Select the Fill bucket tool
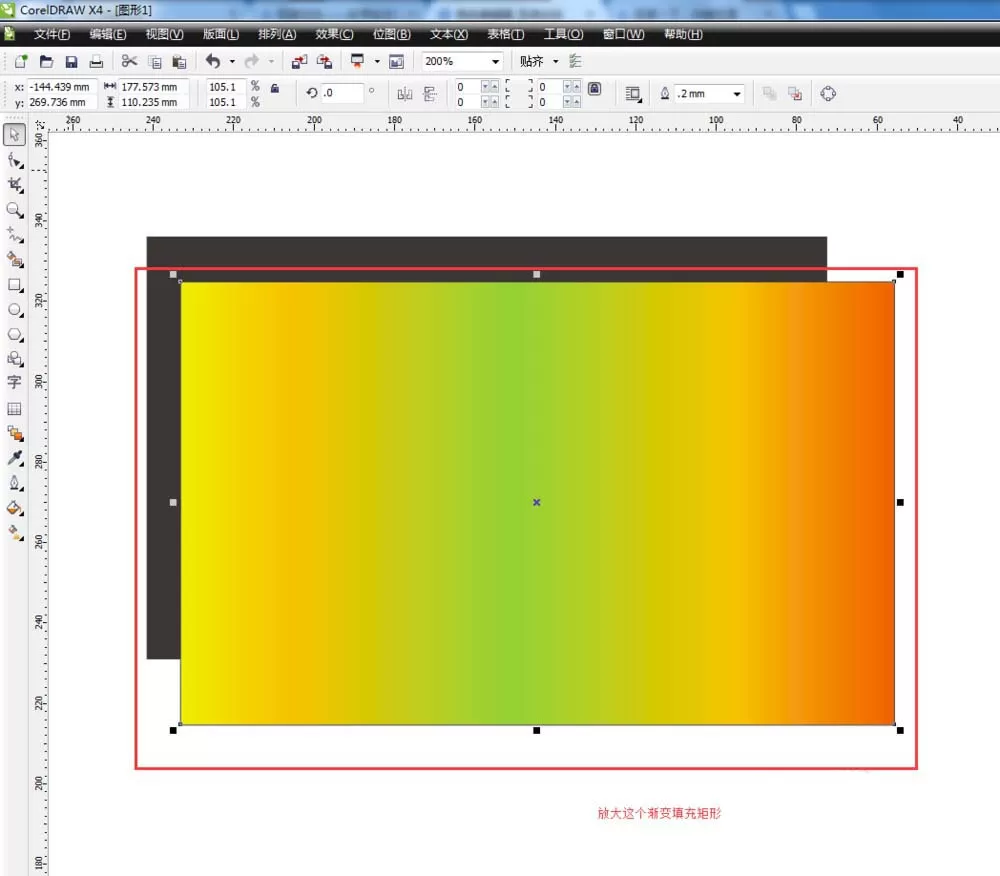Viewport: 1000px width, 876px height. pos(15,507)
